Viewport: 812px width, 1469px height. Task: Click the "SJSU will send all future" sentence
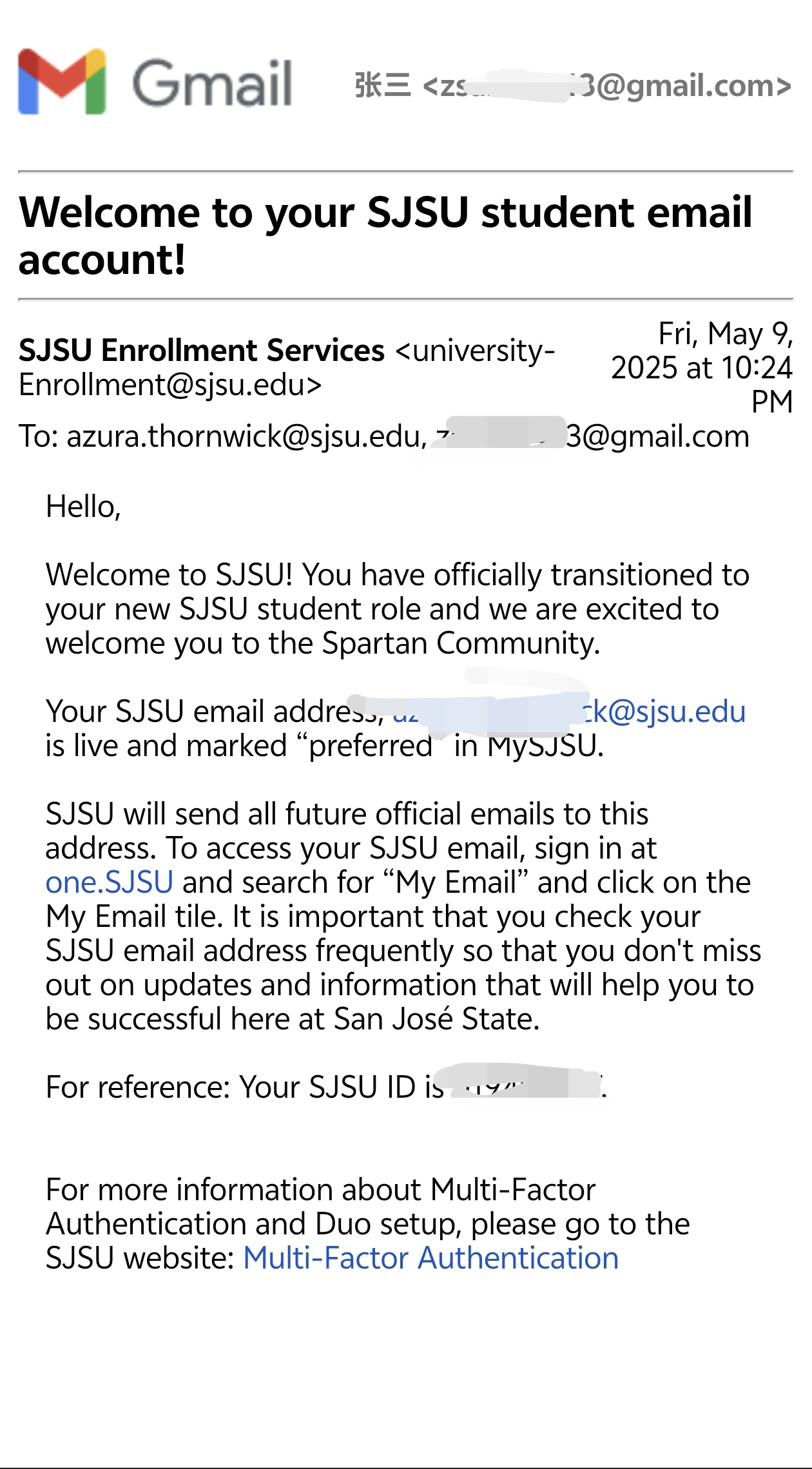[347, 814]
